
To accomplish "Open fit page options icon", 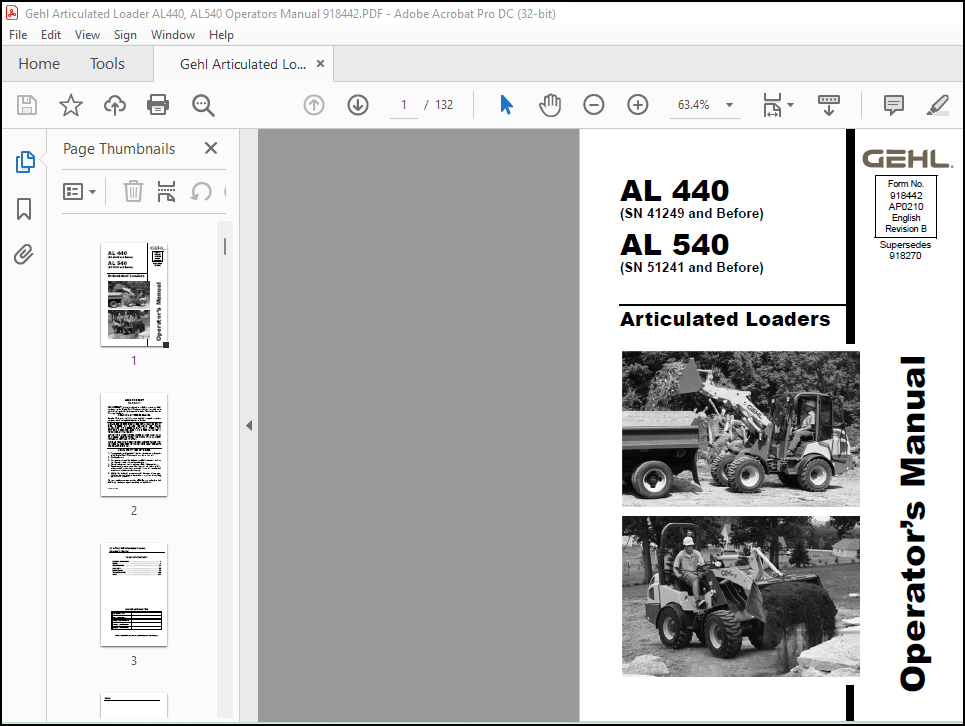I will (772, 105).
